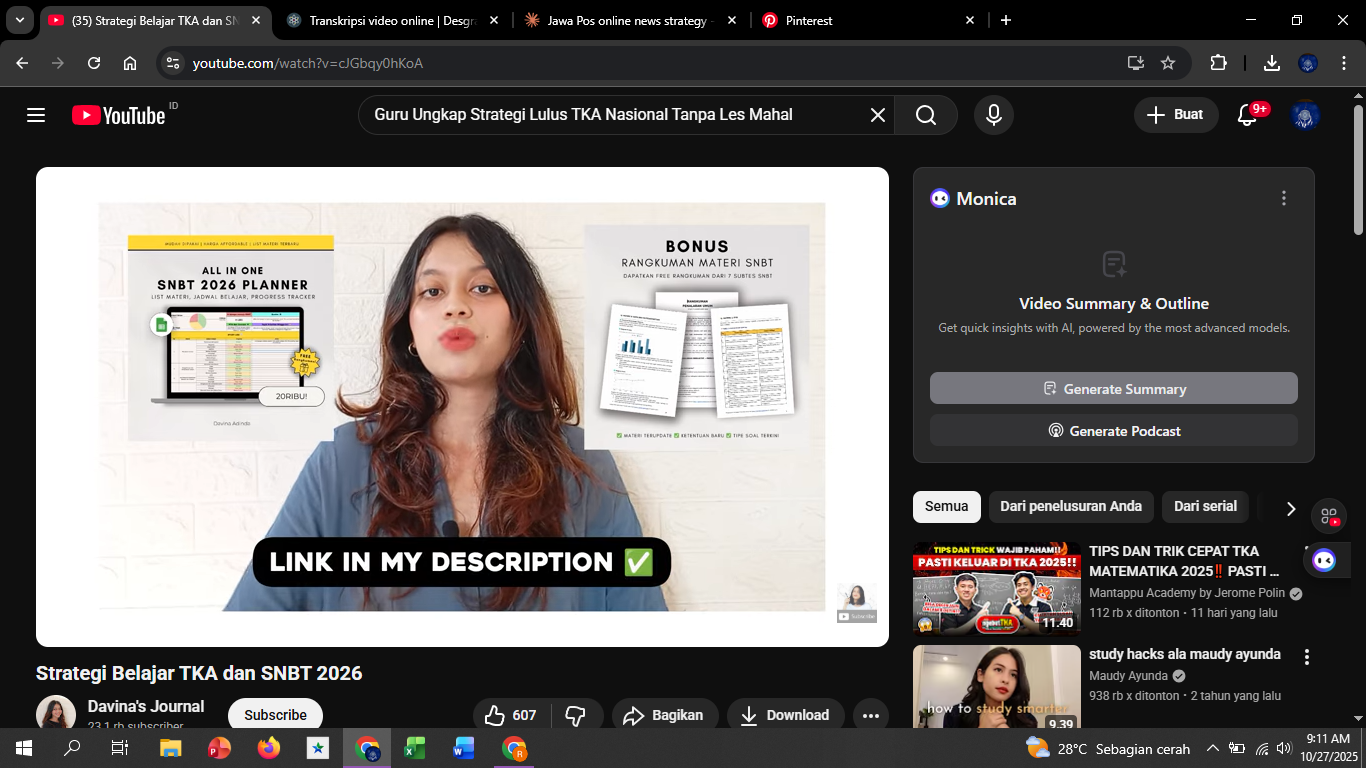Viewport: 1366px width, 768px height.
Task: Click the Generate Podcast button
Action: (x=1113, y=430)
